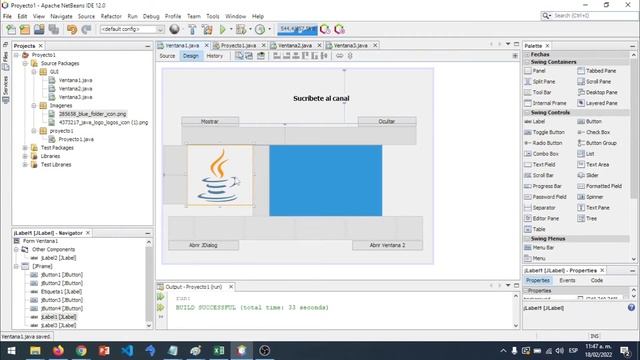Viewport: 640px width, 360px height.
Task: Open the Events tab in Properties
Action: [x=567, y=280]
